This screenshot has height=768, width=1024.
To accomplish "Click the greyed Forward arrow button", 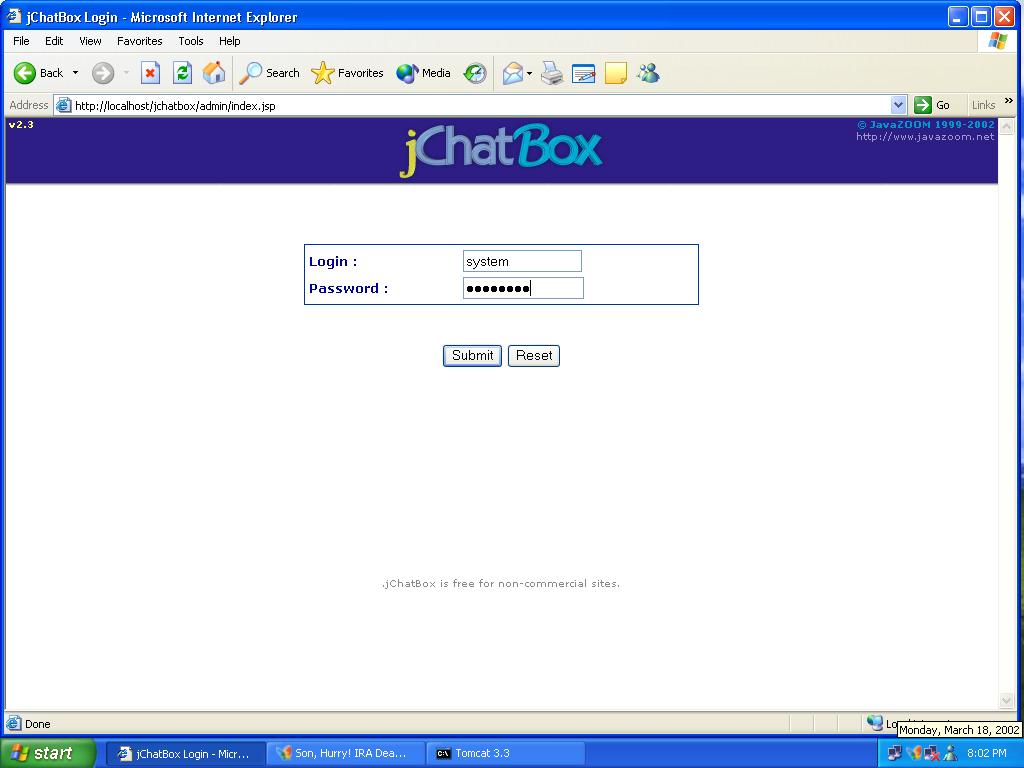I will pos(103,73).
